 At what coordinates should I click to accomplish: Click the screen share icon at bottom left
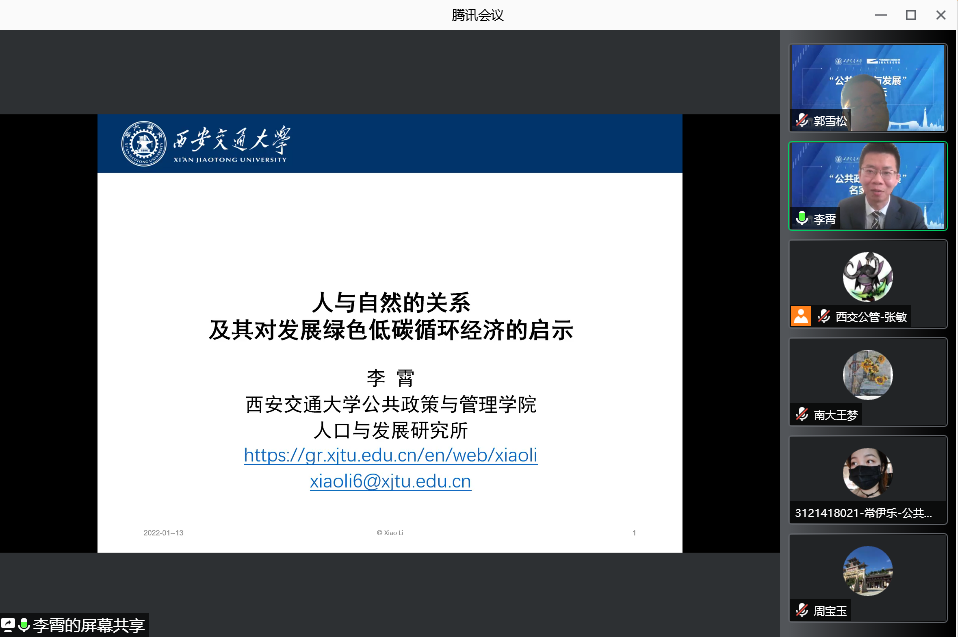pyautogui.click(x=8, y=625)
